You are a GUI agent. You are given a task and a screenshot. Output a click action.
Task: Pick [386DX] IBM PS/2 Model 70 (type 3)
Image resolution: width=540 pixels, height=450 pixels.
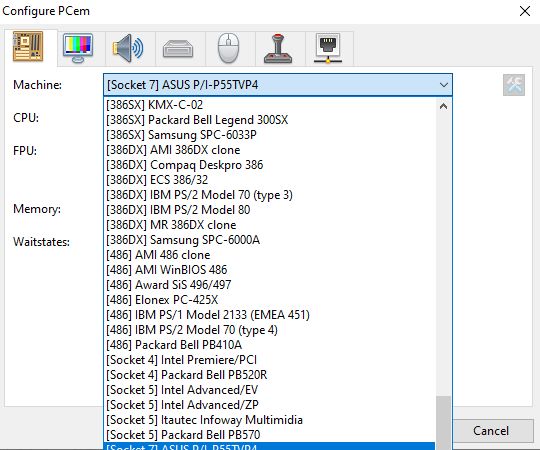point(270,195)
